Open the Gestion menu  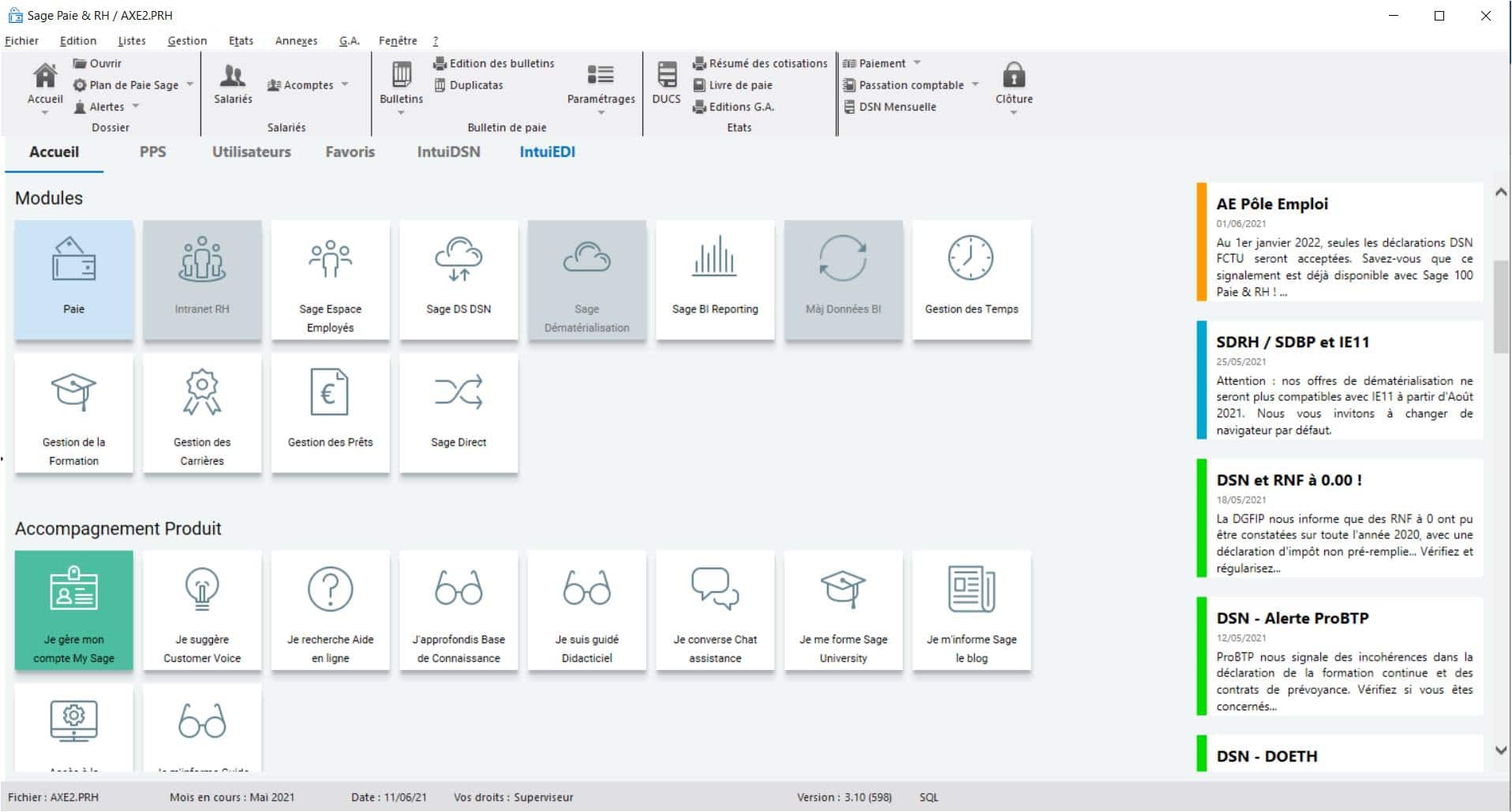(187, 41)
